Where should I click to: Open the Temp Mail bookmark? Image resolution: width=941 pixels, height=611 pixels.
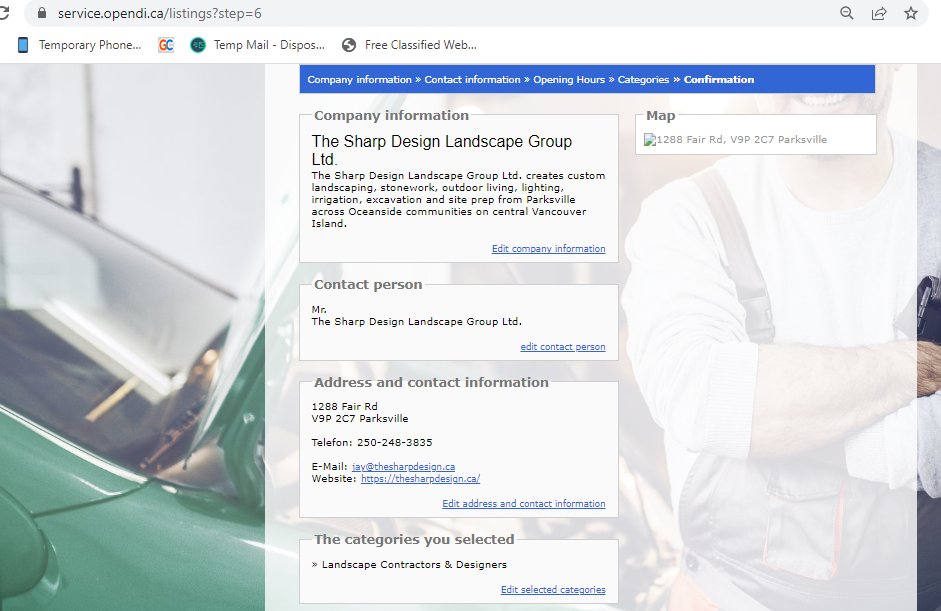point(257,45)
